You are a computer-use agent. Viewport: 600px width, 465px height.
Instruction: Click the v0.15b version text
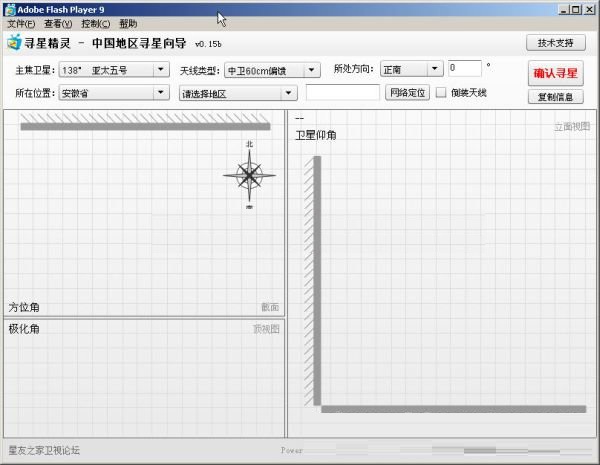pos(208,44)
